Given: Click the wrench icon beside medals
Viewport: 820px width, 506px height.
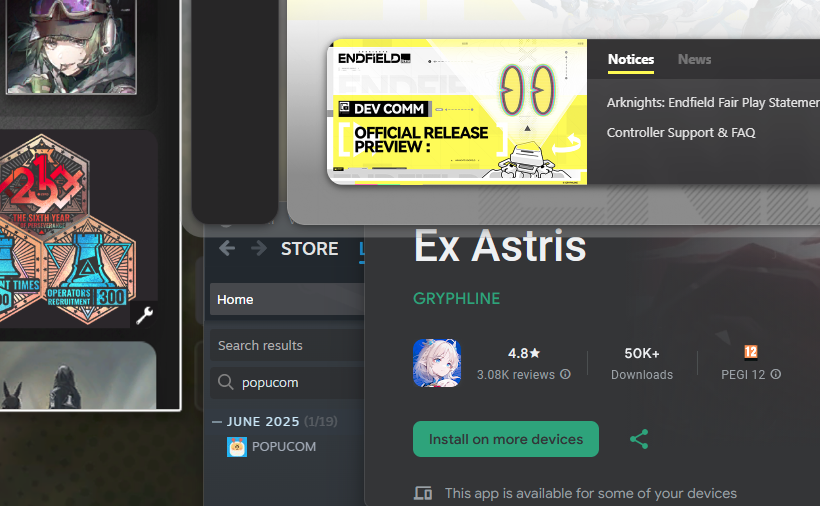Looking at the screenshot, I should click(x=144, y=315).
